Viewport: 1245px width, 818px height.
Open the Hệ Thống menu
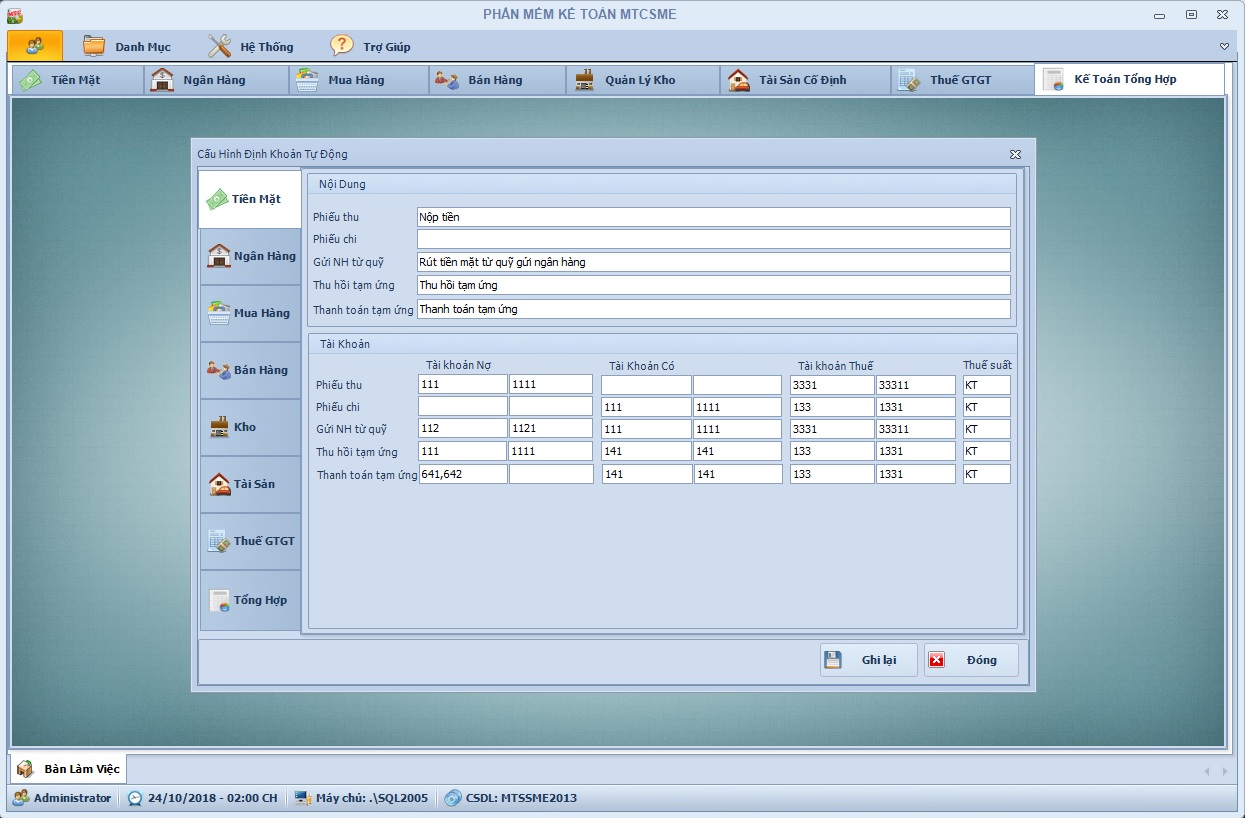point(251,46)
